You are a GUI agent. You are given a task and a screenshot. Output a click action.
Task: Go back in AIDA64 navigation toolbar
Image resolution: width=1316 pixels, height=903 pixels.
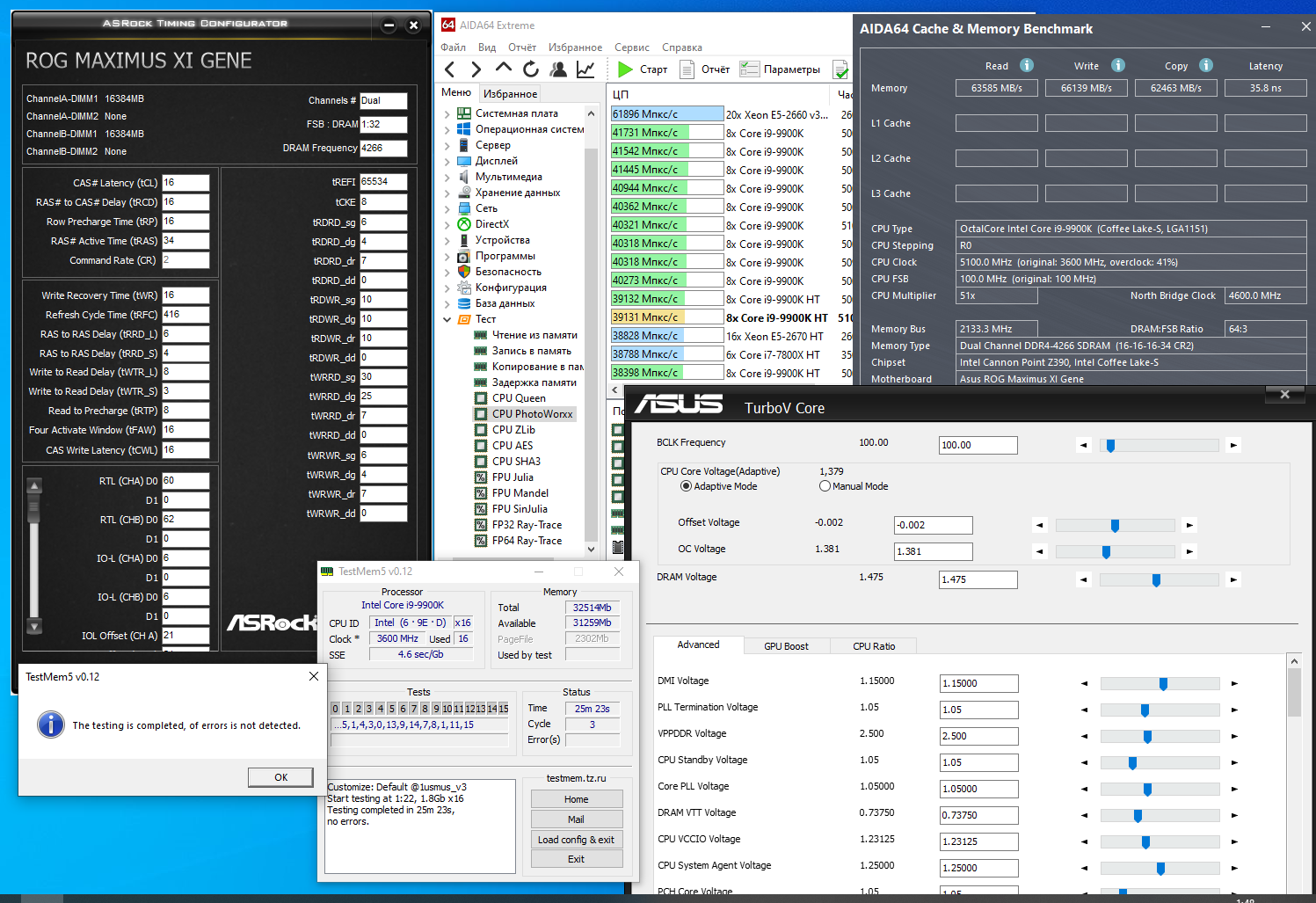[450, 69]
